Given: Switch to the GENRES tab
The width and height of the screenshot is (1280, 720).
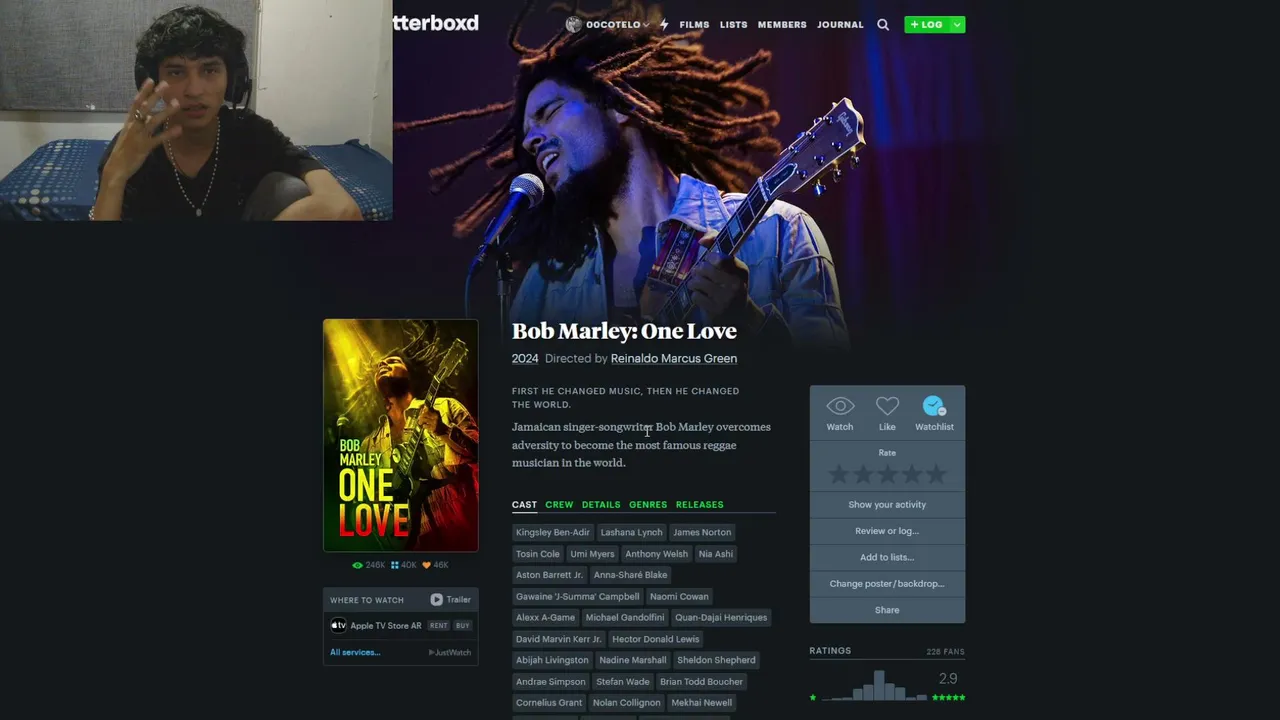Looking at the screenshot, I should coord(648,505).
